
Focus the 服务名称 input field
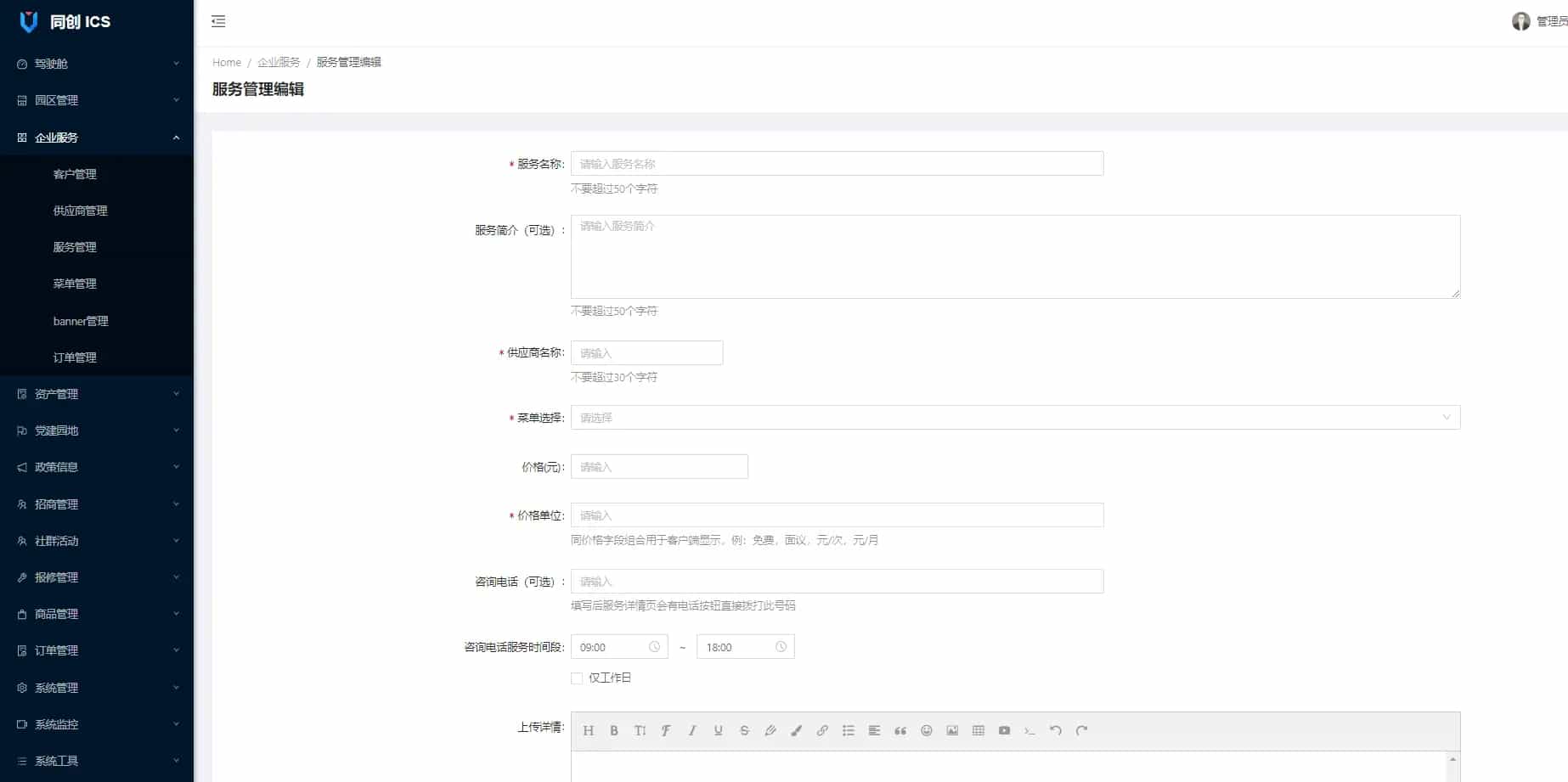coord(837,164)
